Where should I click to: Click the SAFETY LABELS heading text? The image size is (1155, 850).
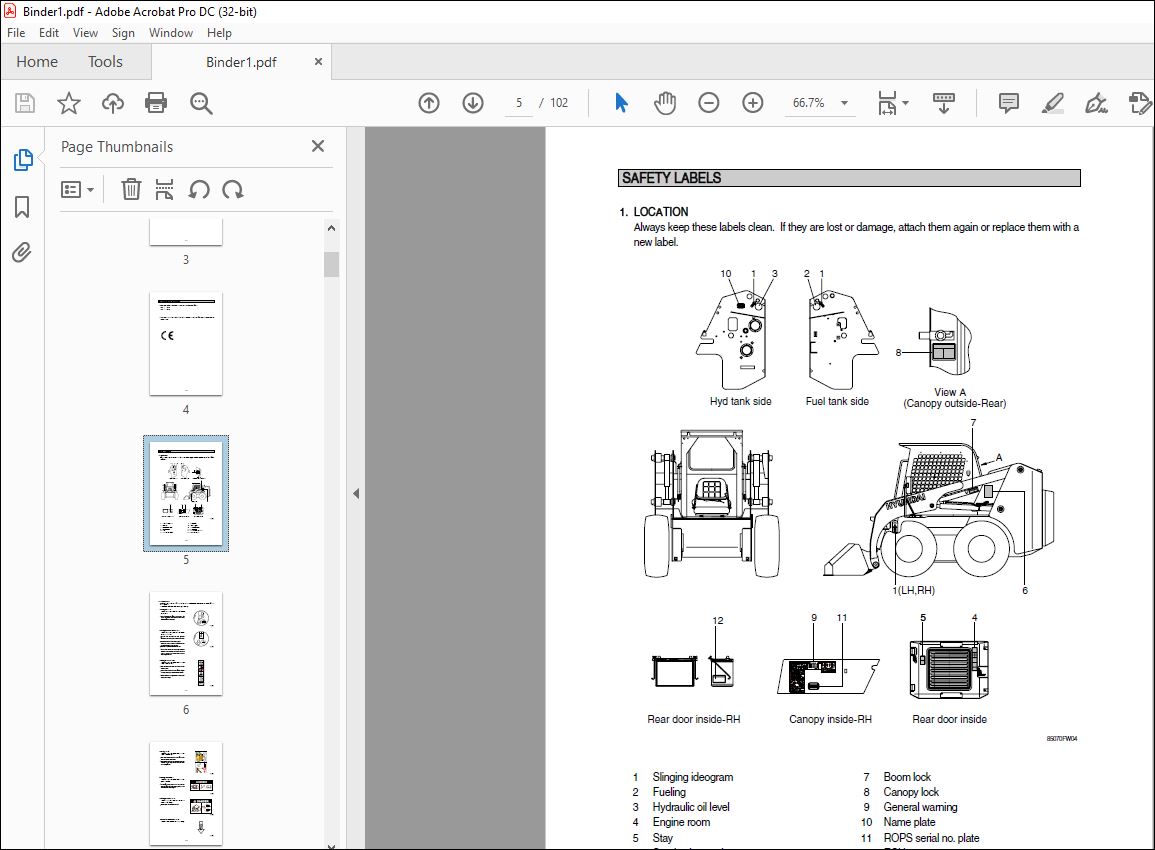tap(671, 178)
